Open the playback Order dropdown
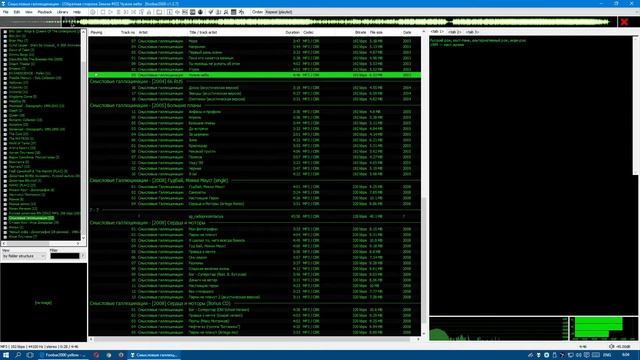This screenshot has width=640, height=360. coord(279,12)
